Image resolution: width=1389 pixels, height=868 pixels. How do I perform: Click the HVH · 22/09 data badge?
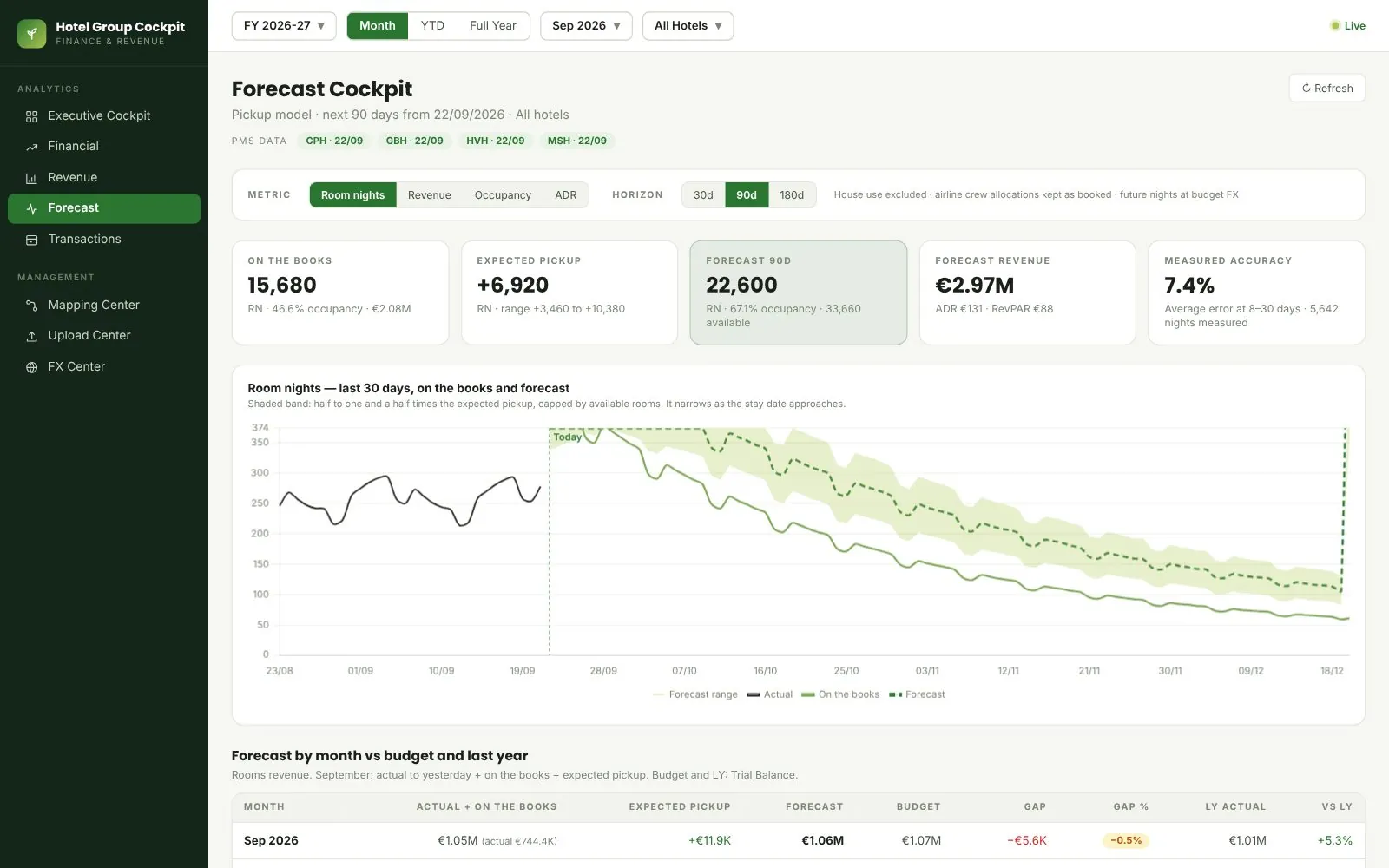[x=495, y=141]
